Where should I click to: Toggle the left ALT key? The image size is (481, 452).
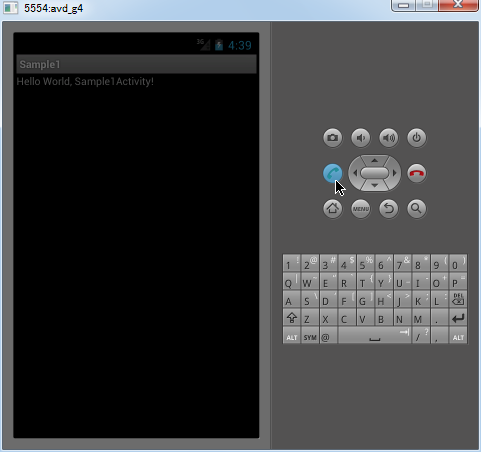tap(292, 336)
